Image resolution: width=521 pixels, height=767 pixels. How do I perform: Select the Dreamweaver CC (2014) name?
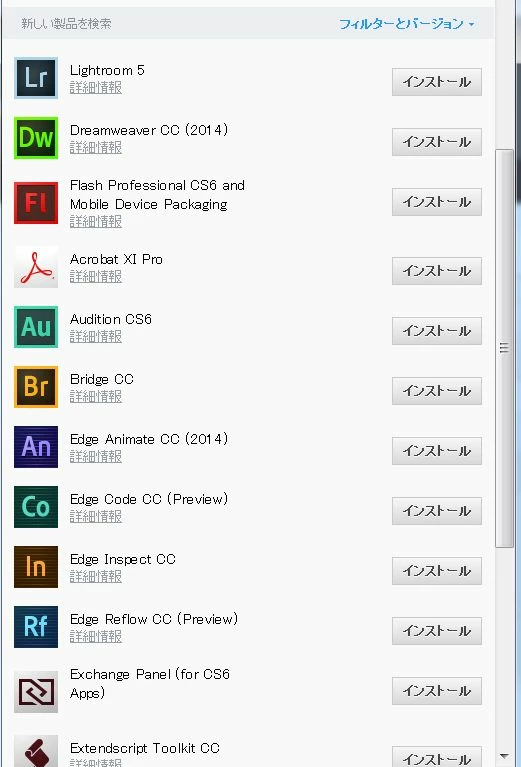[x=149, y=130]
